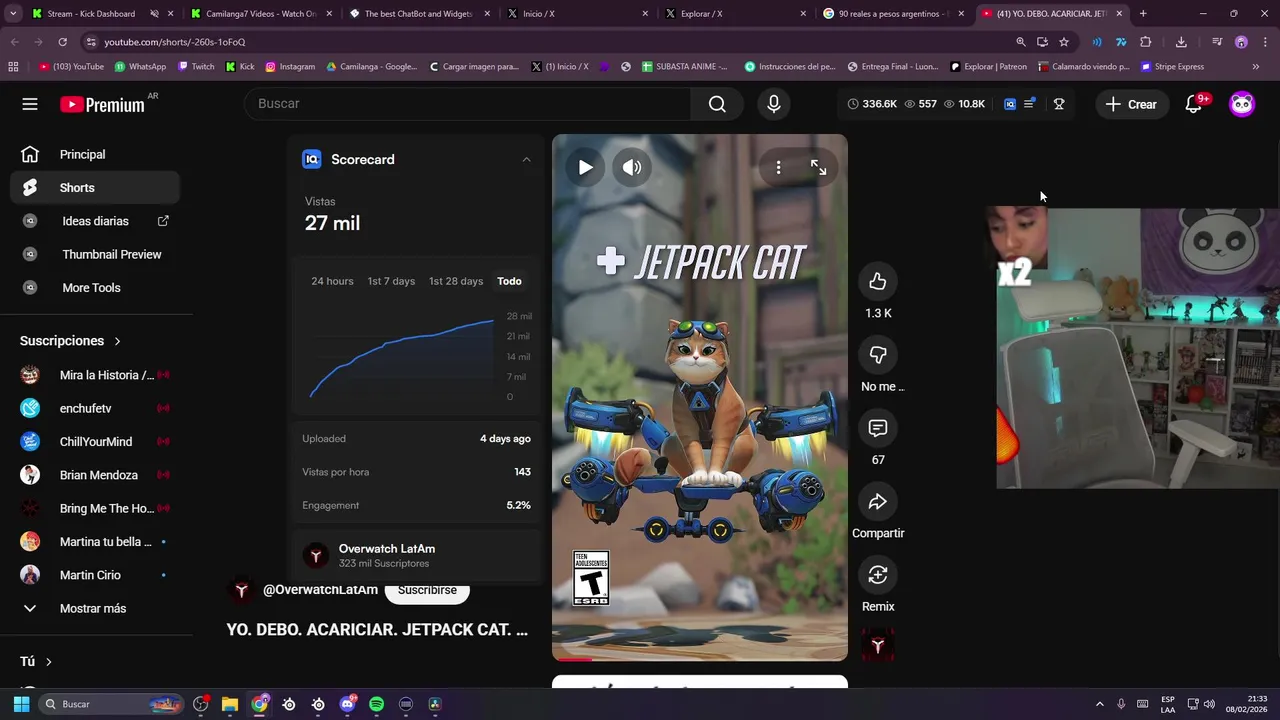Select the 24 hours stats range
This screenshot has height=720, width=1280.
[332, 281]
